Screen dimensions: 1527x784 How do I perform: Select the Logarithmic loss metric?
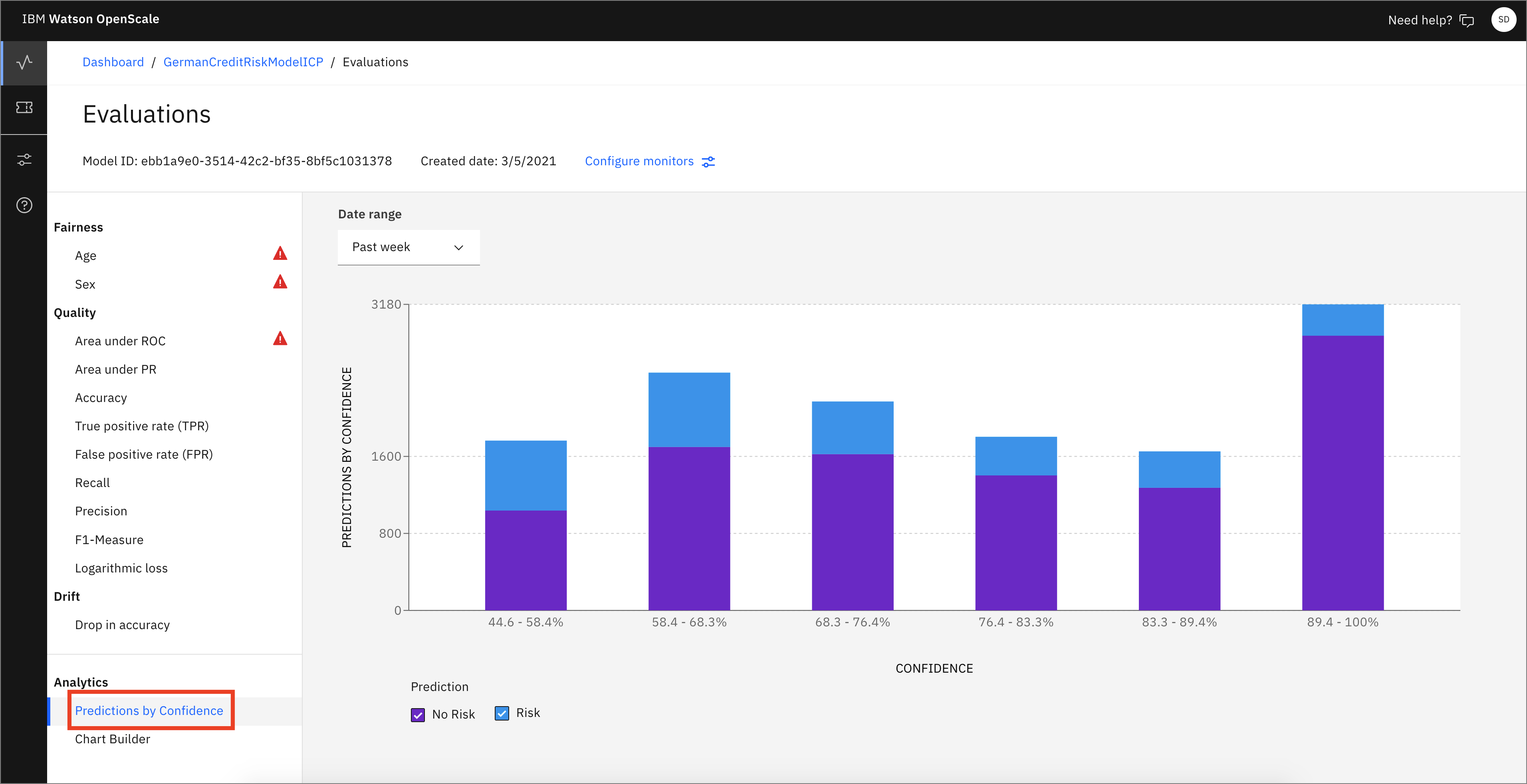121,569
